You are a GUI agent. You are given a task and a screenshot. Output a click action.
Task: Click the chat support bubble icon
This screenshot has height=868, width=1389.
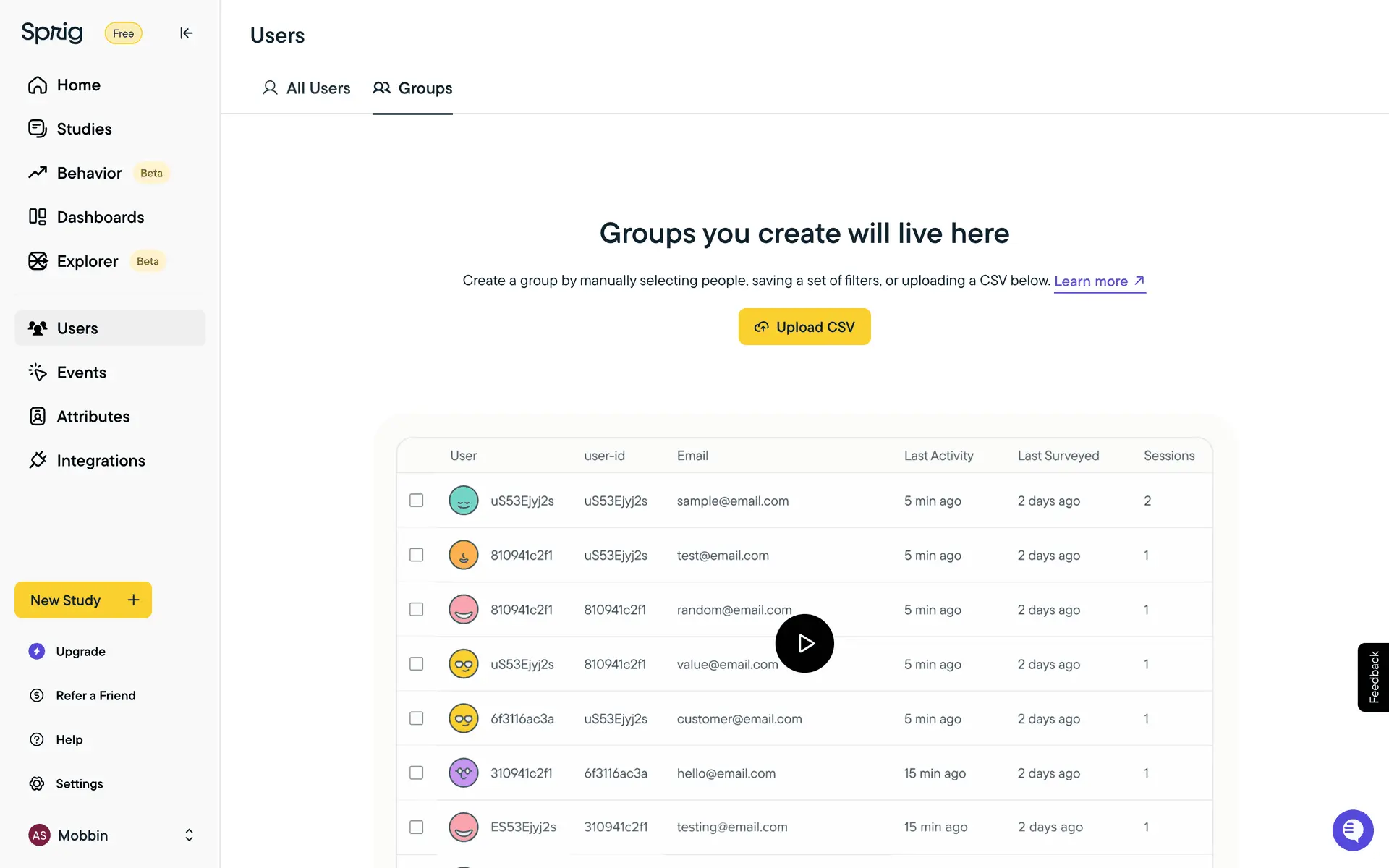pyautogui.click(x=1352, y=830)
